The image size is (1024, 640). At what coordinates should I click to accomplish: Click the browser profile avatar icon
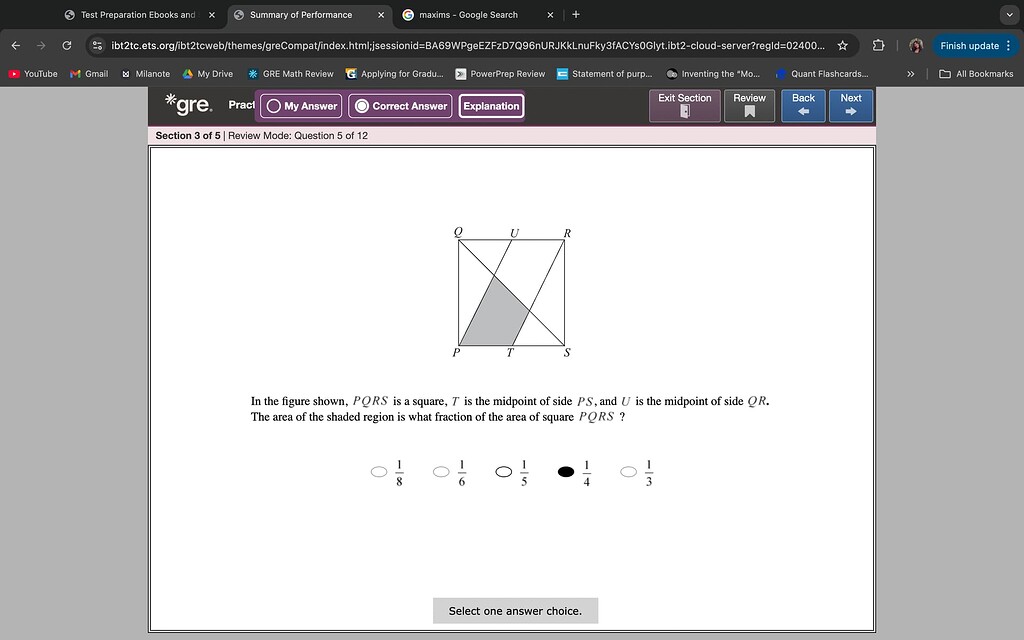(x=916, y=45)
